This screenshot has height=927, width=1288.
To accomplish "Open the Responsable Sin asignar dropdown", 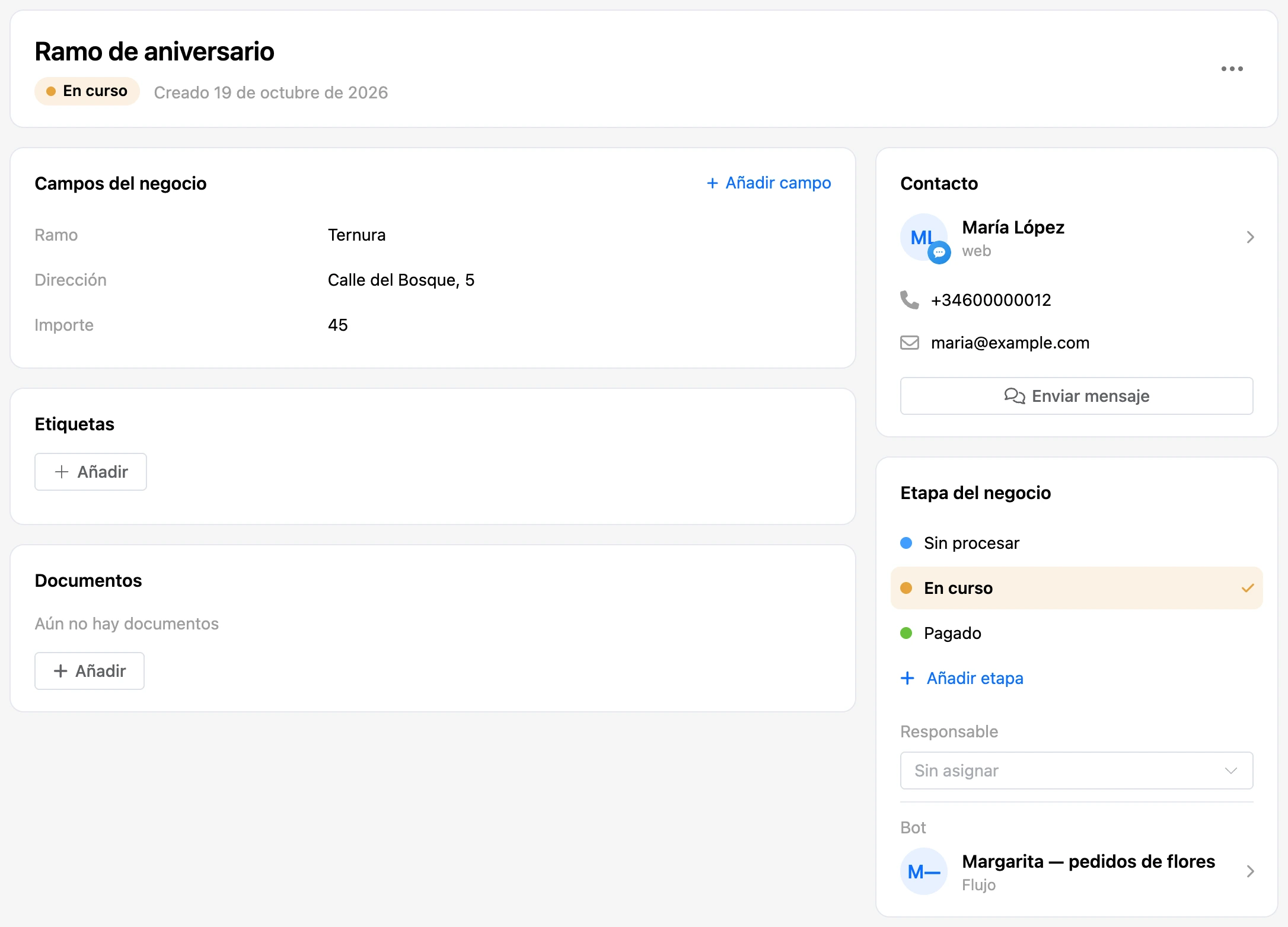I will (1076, 771).
